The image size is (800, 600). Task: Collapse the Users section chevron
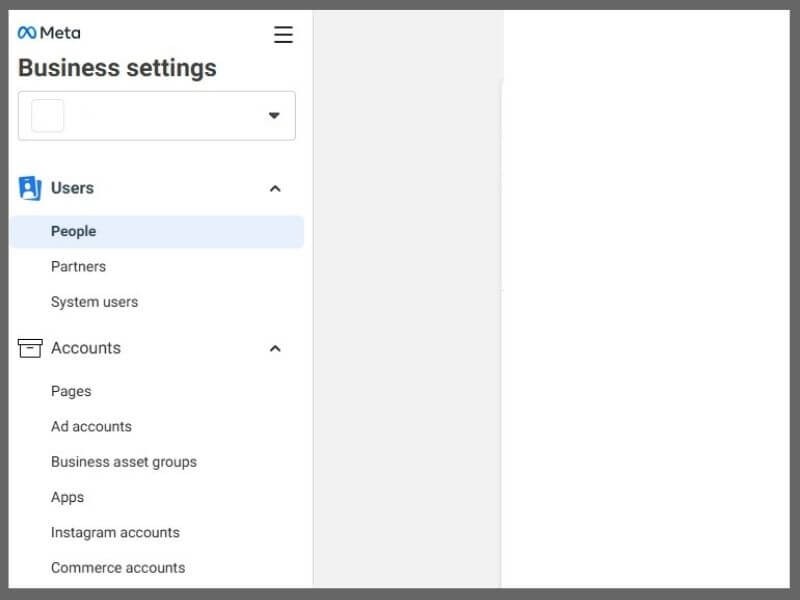[275, 189]
